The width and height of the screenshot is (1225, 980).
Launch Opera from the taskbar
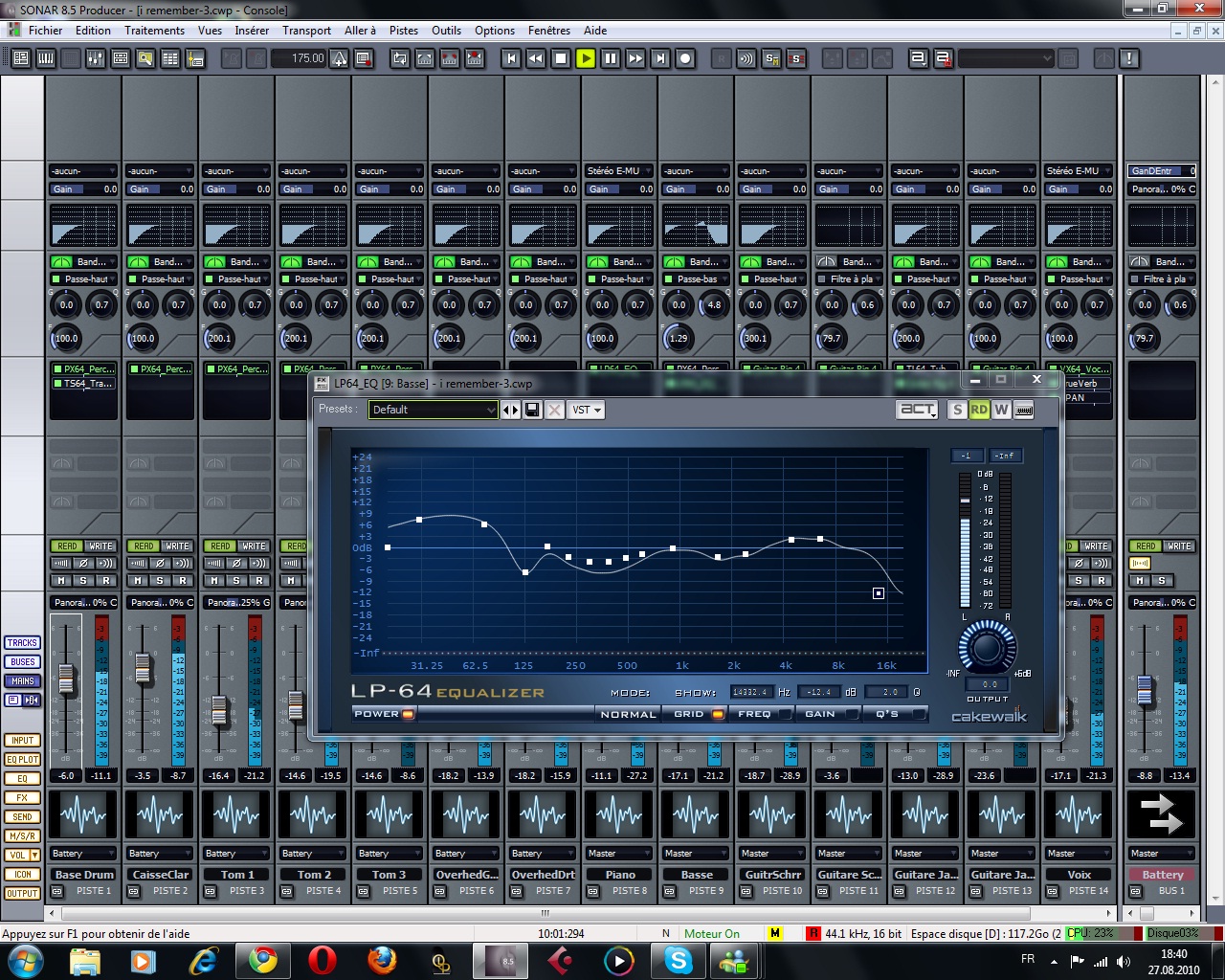[323, 959]
